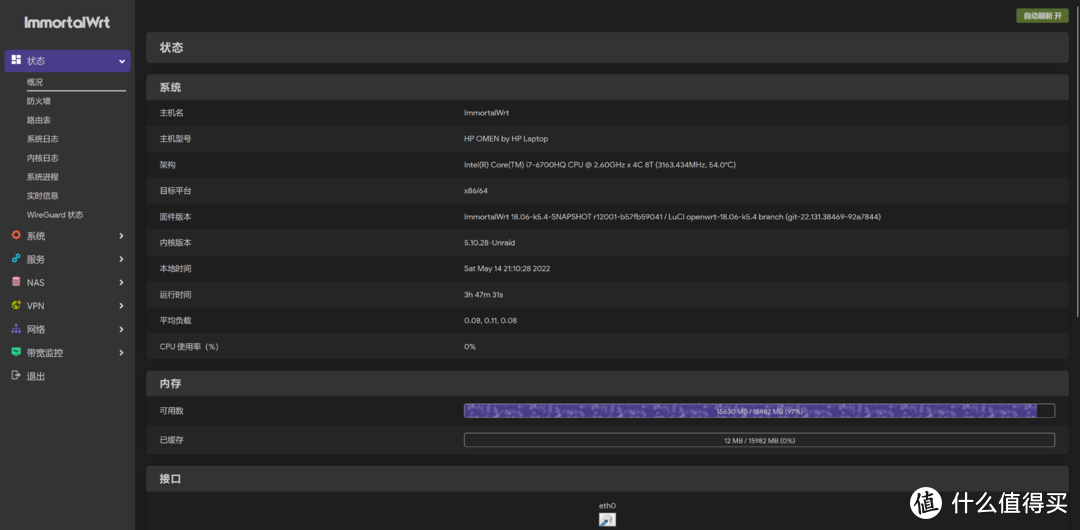Viewport: 1080px width, 530px height.
Task: Click the 可用数 memory progress bar
Action: pyautogui.click(x=759, y=411)
